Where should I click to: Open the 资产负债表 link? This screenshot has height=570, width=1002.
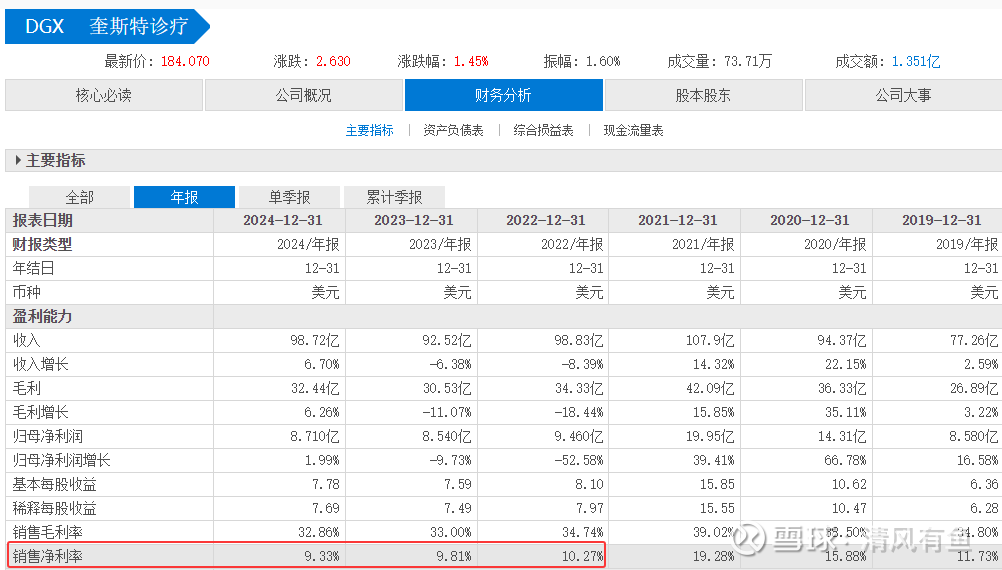click(453, 130)
